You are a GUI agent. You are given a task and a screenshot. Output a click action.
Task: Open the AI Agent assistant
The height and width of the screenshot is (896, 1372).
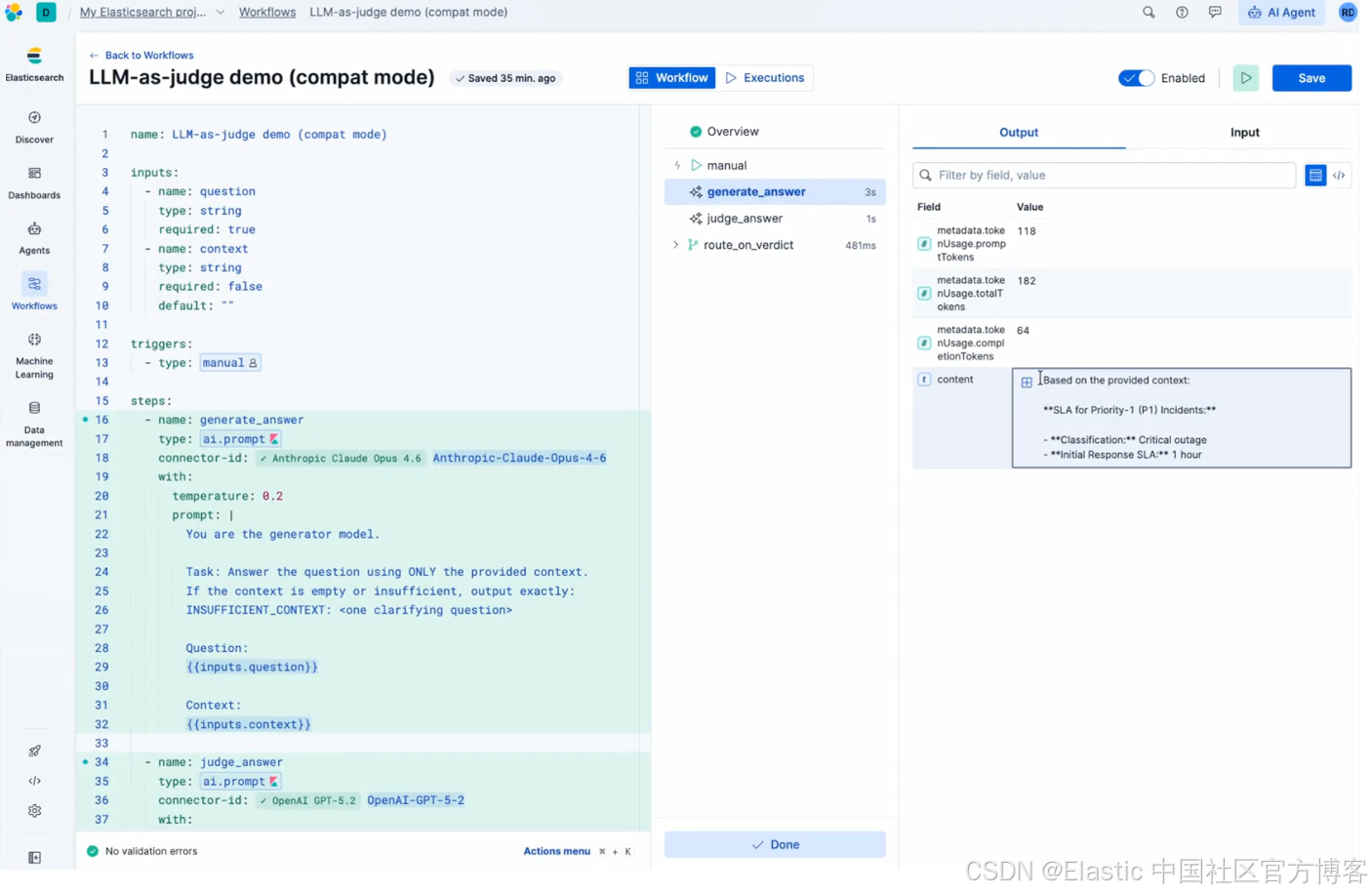point(1281,13)
